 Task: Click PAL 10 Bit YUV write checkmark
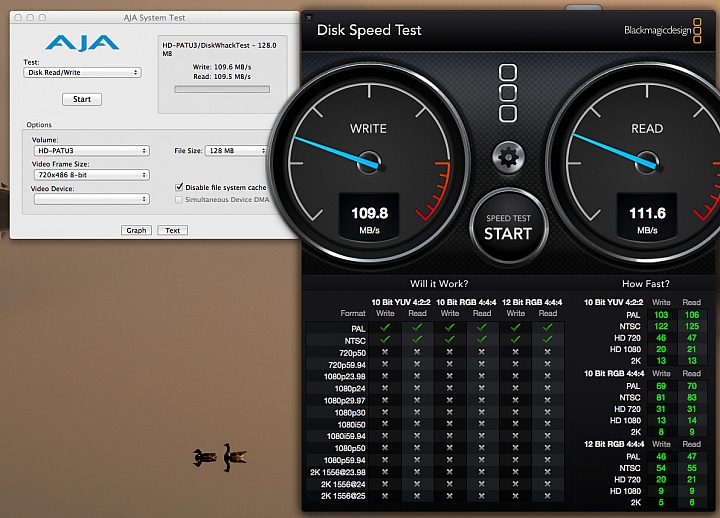(385, 327)
